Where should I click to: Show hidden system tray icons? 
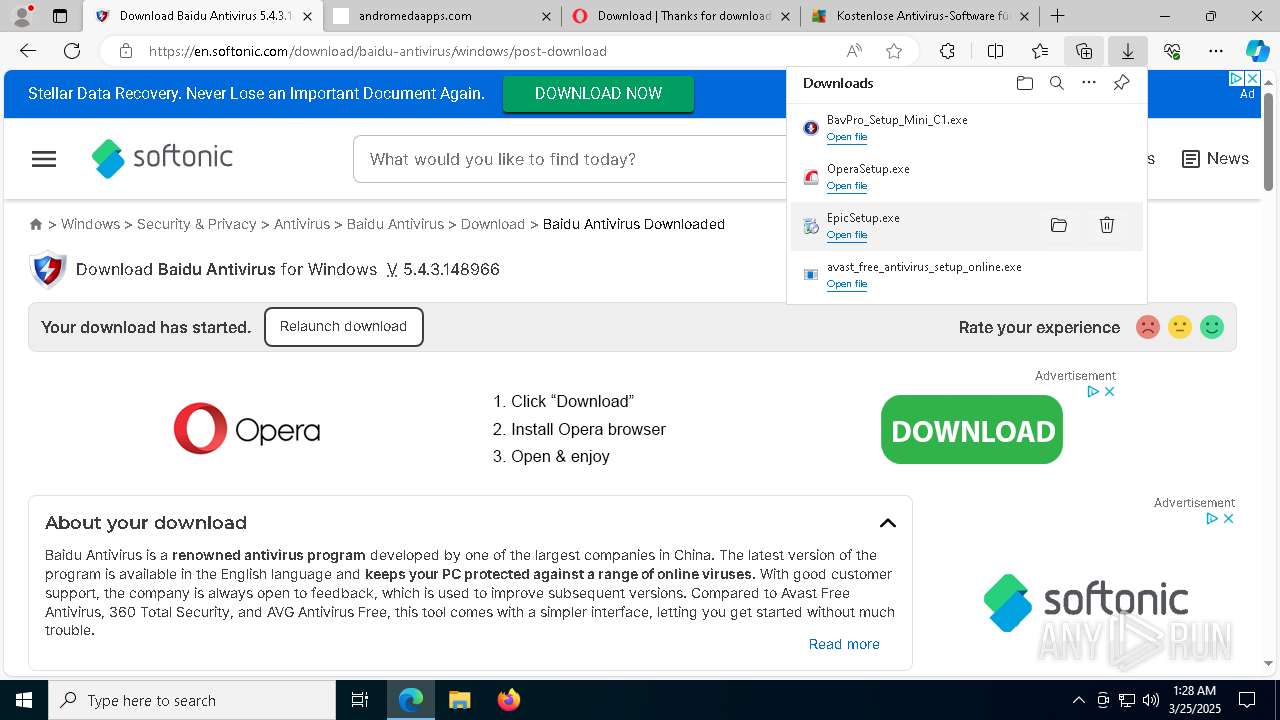point(1078,700)
